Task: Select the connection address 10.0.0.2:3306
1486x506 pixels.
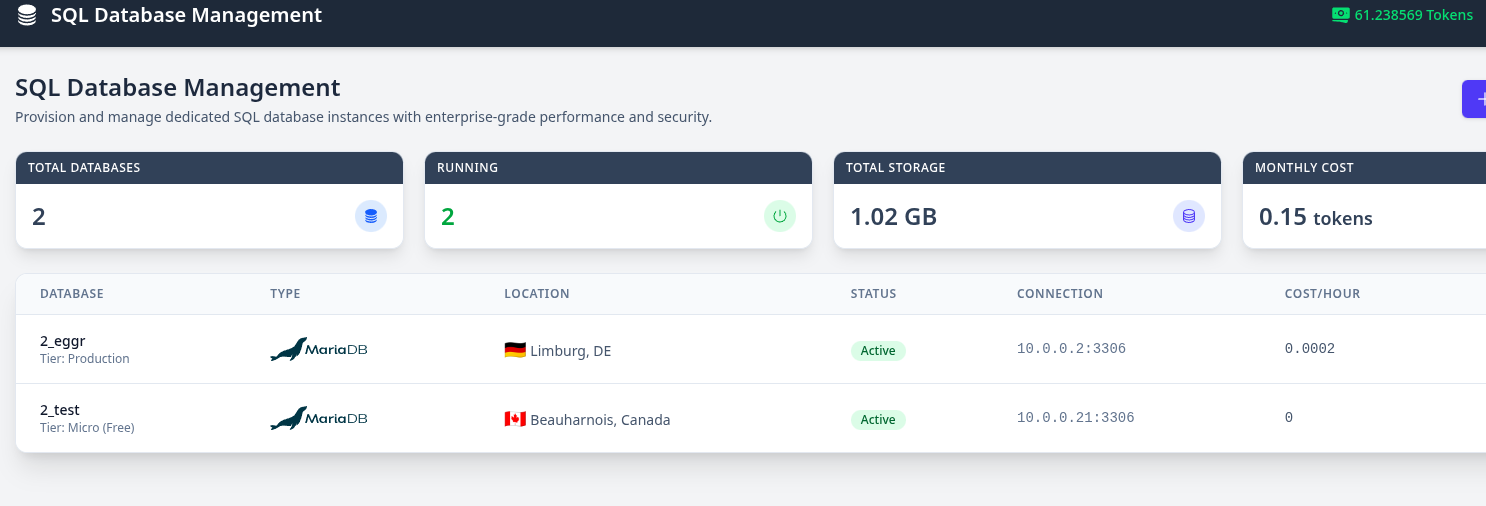Action: (1071, 349)
